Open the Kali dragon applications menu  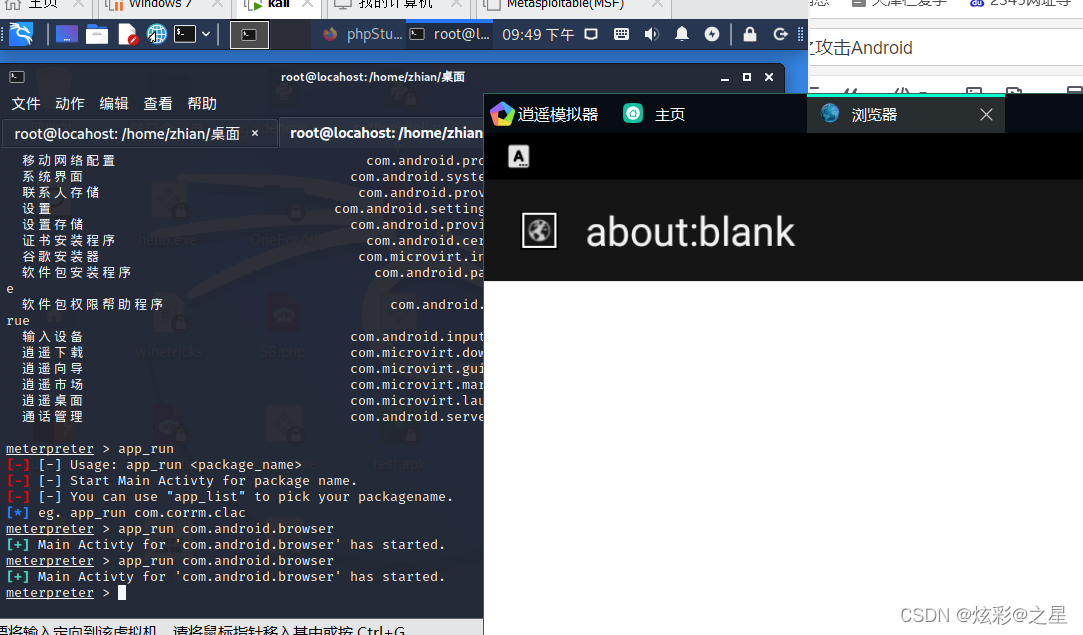tap(21, 33)
